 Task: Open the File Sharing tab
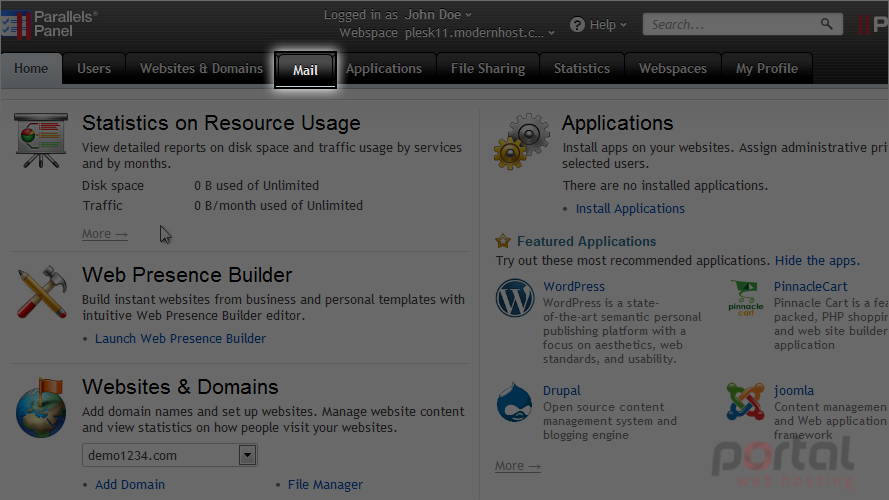click(x=488, y=69)
